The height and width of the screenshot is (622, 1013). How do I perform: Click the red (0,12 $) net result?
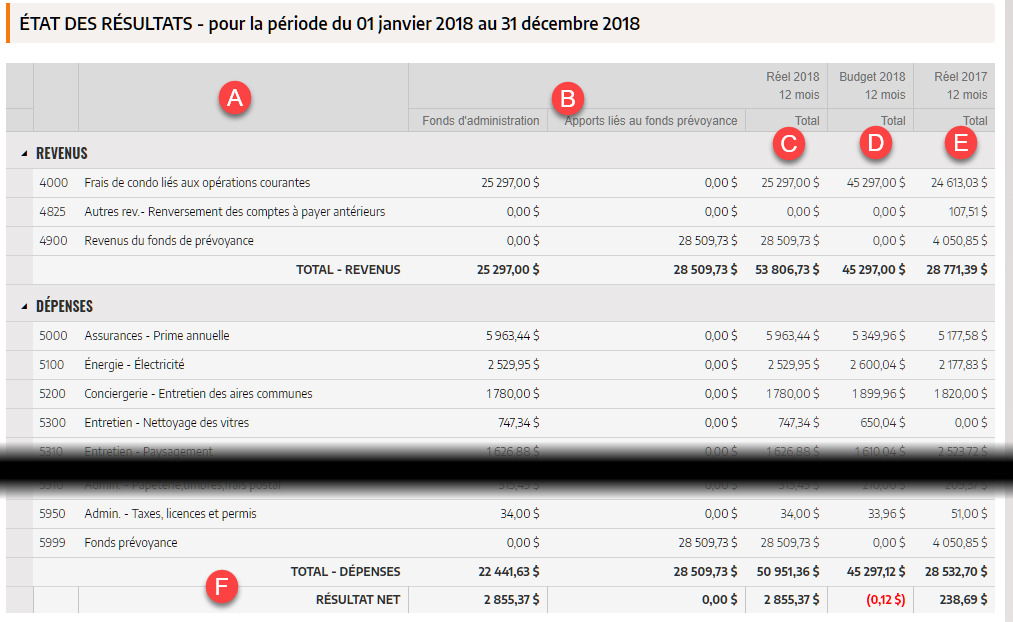click(x=886, y=600)
